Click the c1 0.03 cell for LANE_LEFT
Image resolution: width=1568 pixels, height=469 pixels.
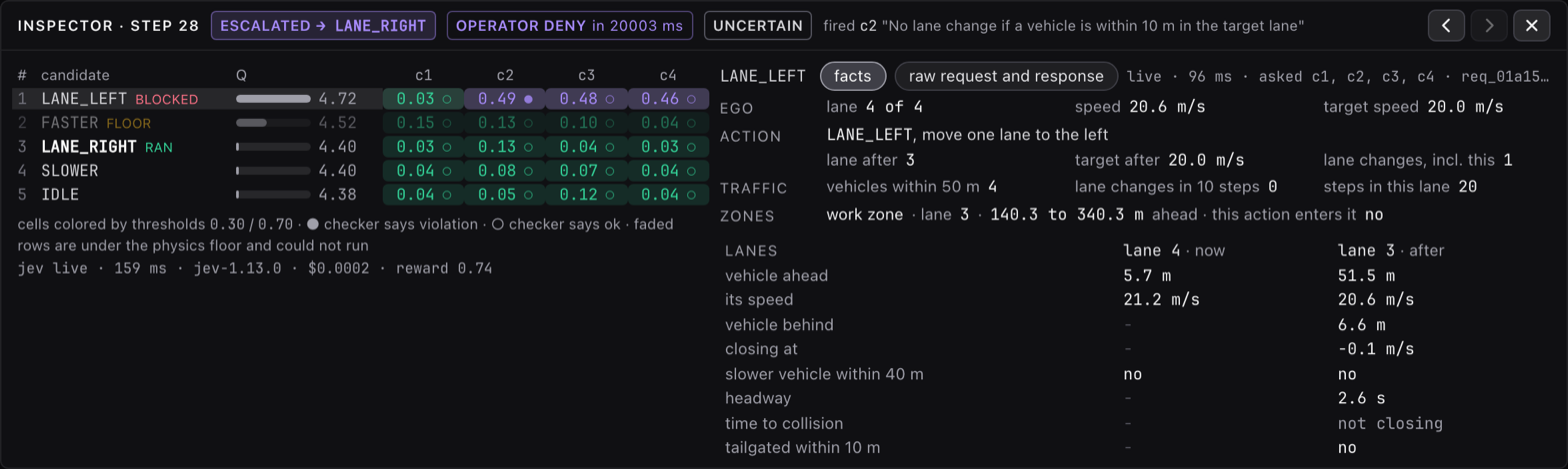(x=423, y=99)
